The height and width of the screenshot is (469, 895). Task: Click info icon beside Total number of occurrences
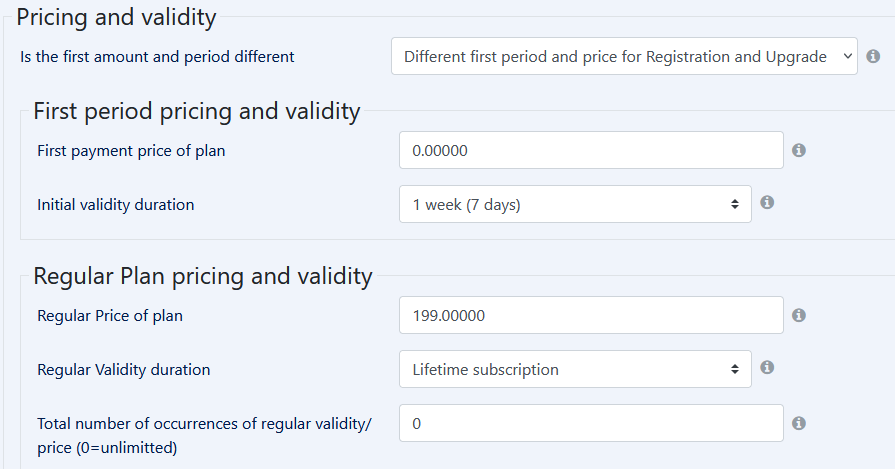[799, 423]
